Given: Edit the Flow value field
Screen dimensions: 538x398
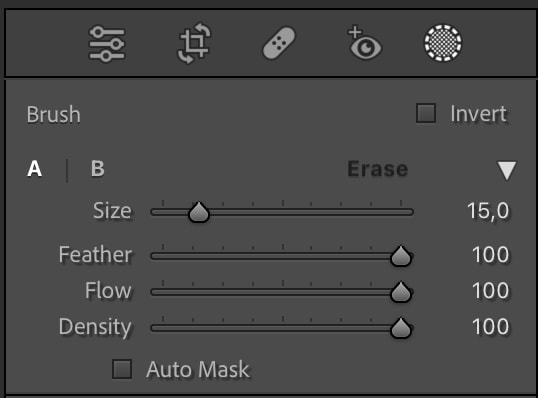Looking at the screenshot, I should (x=490, y=291).
